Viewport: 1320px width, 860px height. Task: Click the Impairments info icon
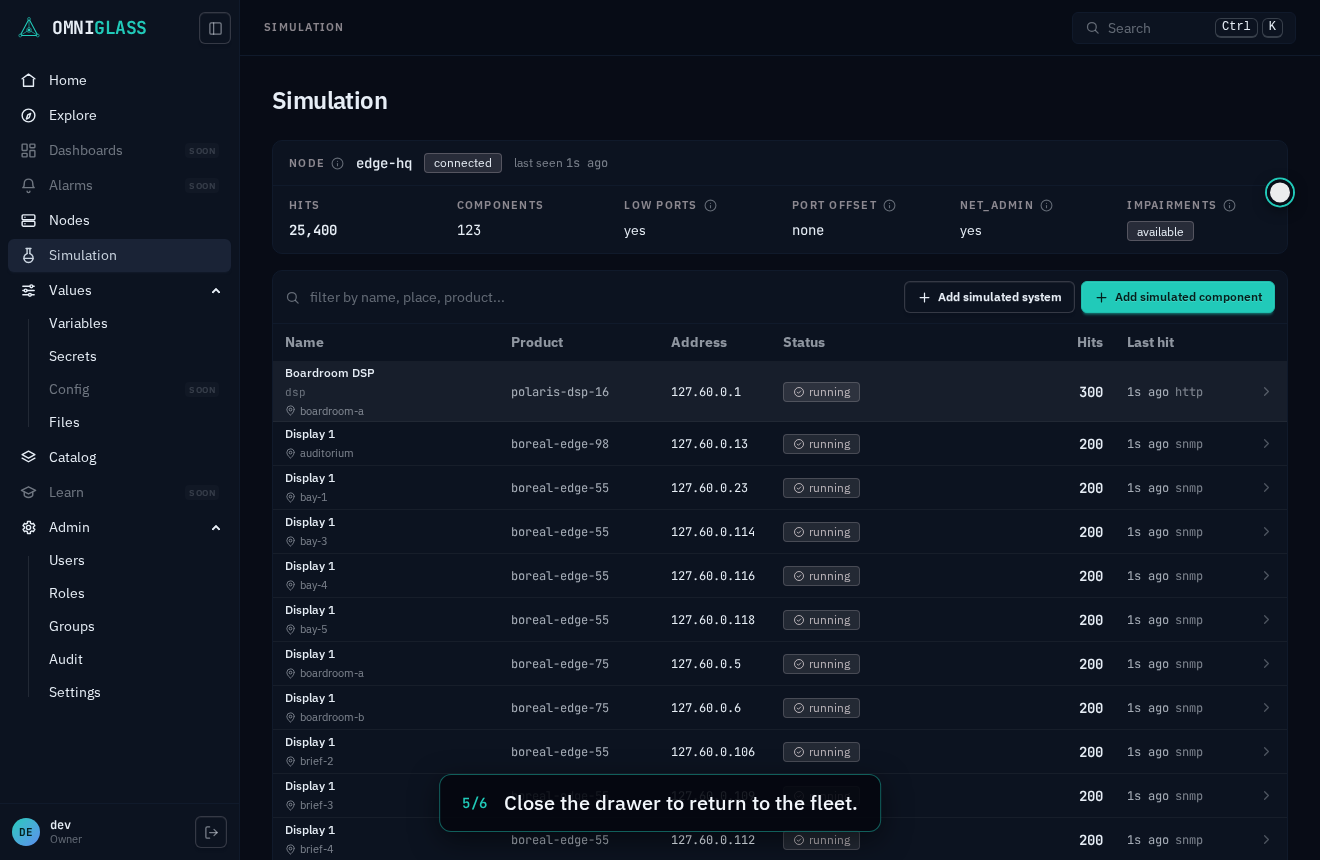click(1230, 205)
